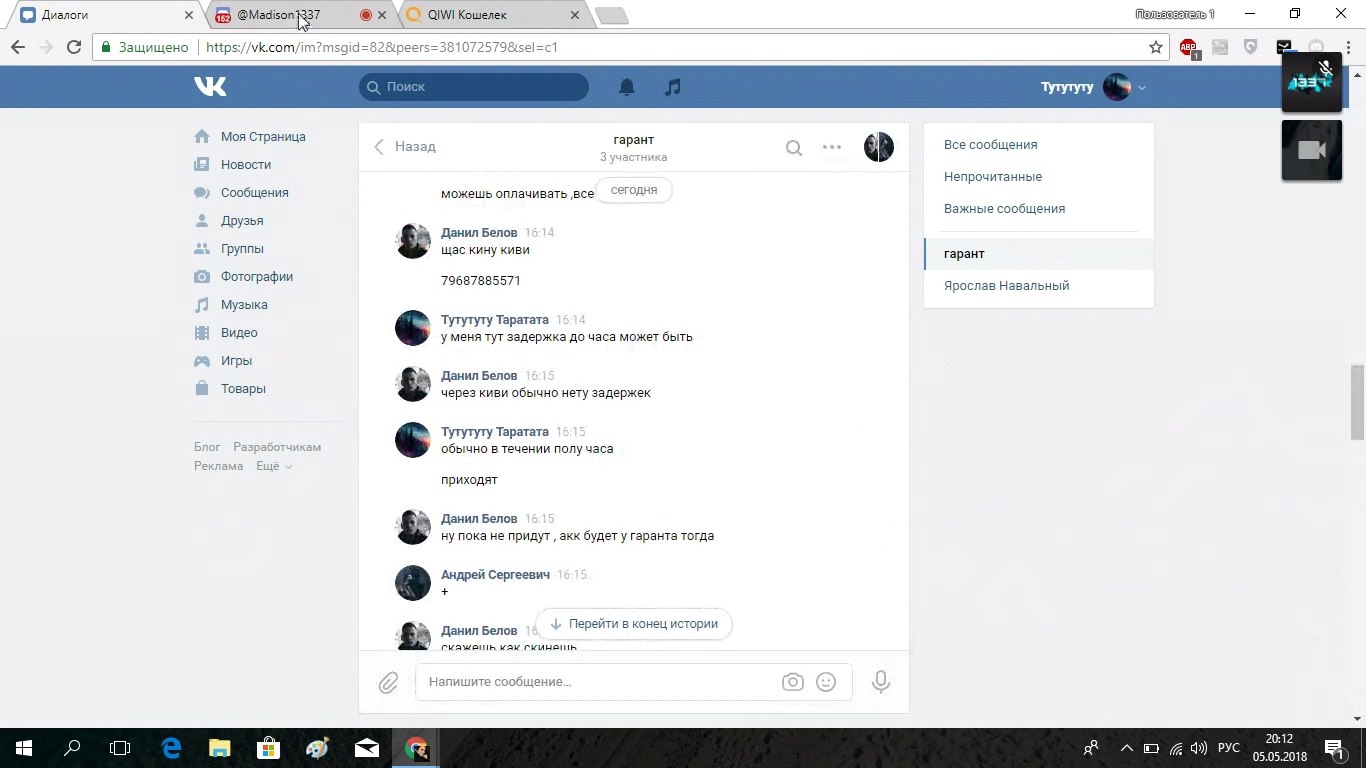Screen dimensions: 1366x768
Task: Open the notifications bell
Action: [x=627, y=87]
